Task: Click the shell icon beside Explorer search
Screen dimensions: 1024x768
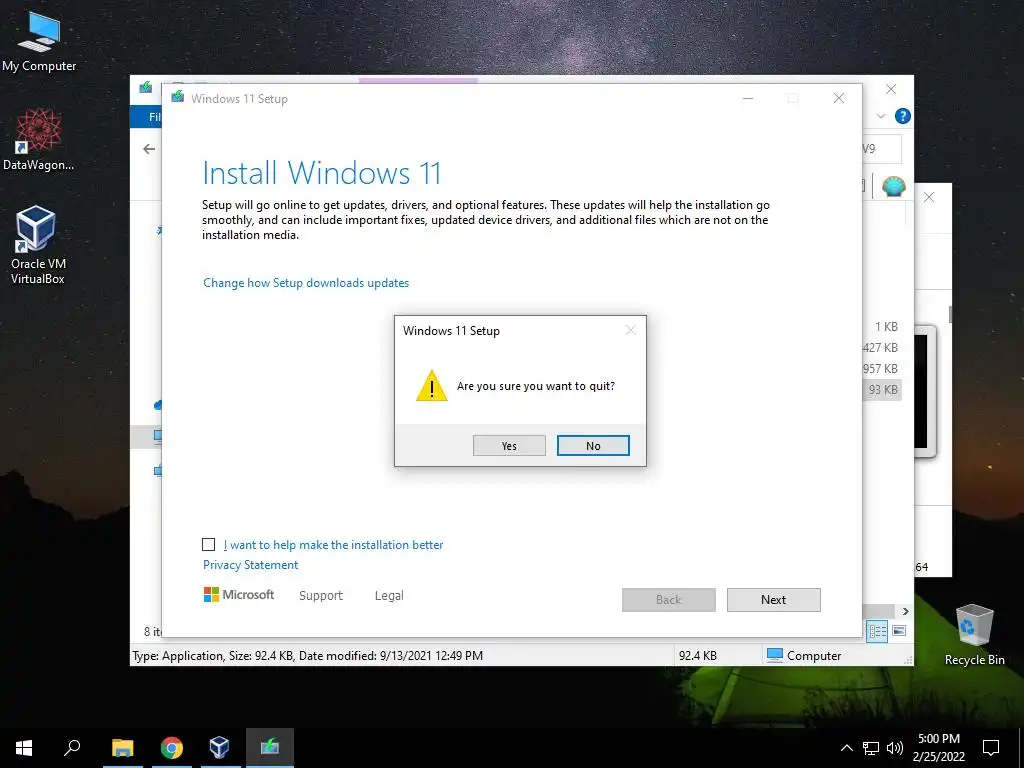Action: pyautogui.click(x=893, y=186)
